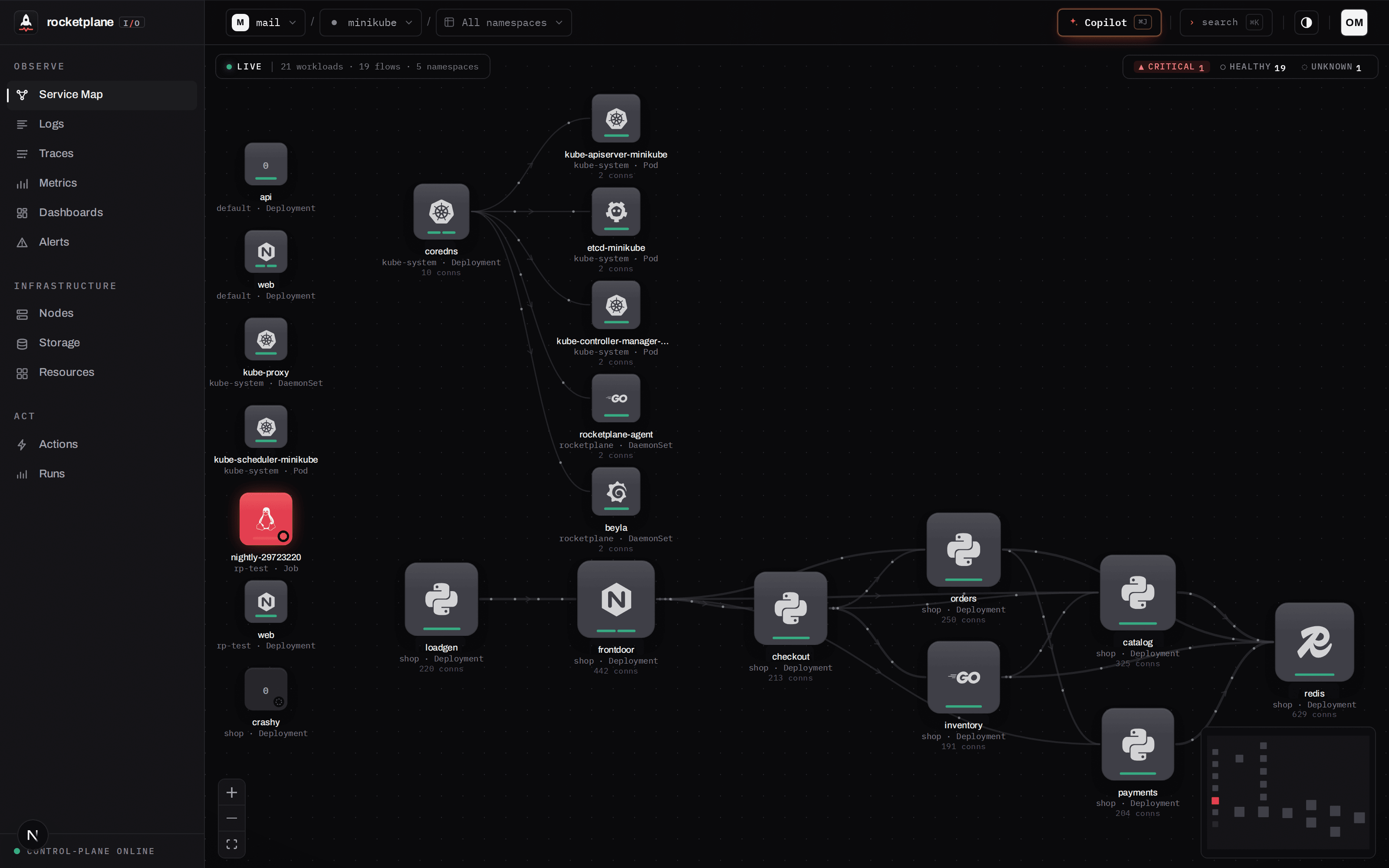Click the orders Python node
Screen dimensions: 1389x868
click(x=963, y=550)
